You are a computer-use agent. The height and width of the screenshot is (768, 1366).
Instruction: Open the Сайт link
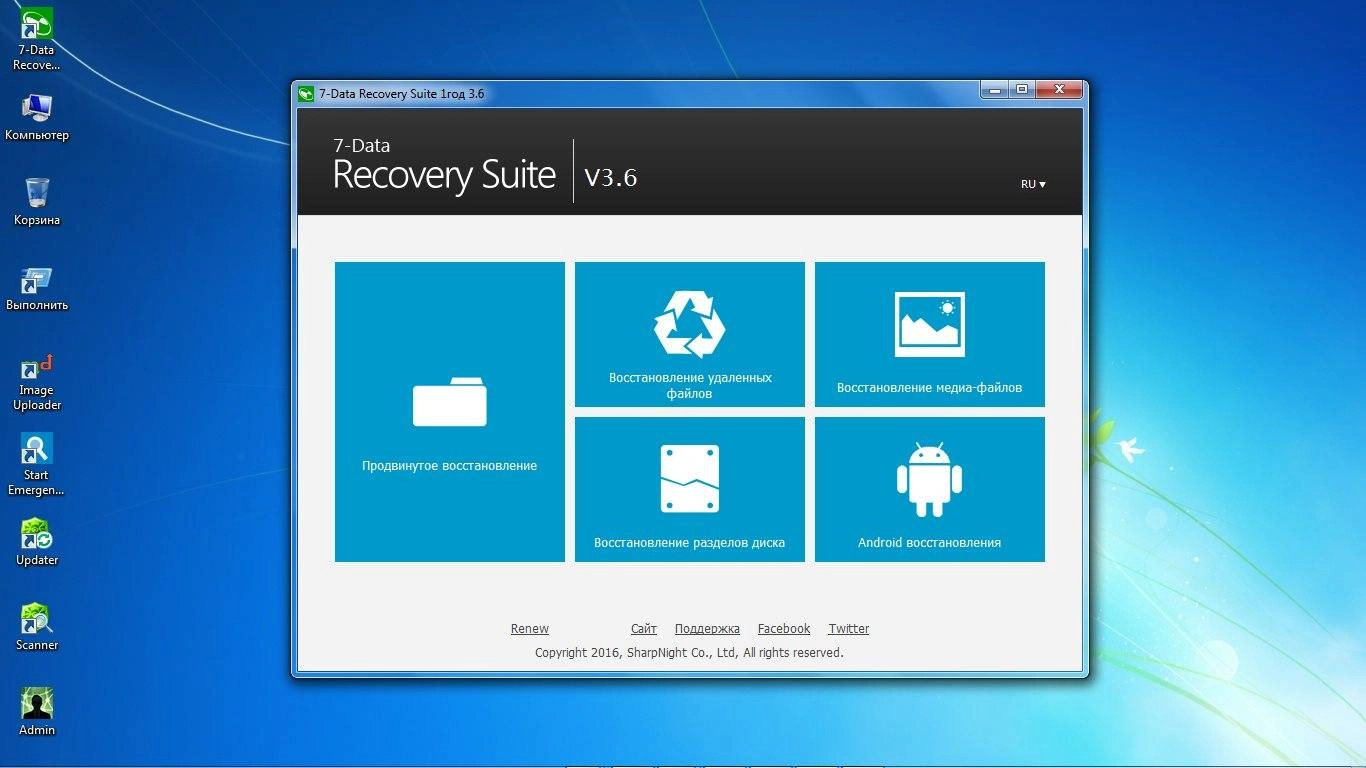[x=644, y=629]
